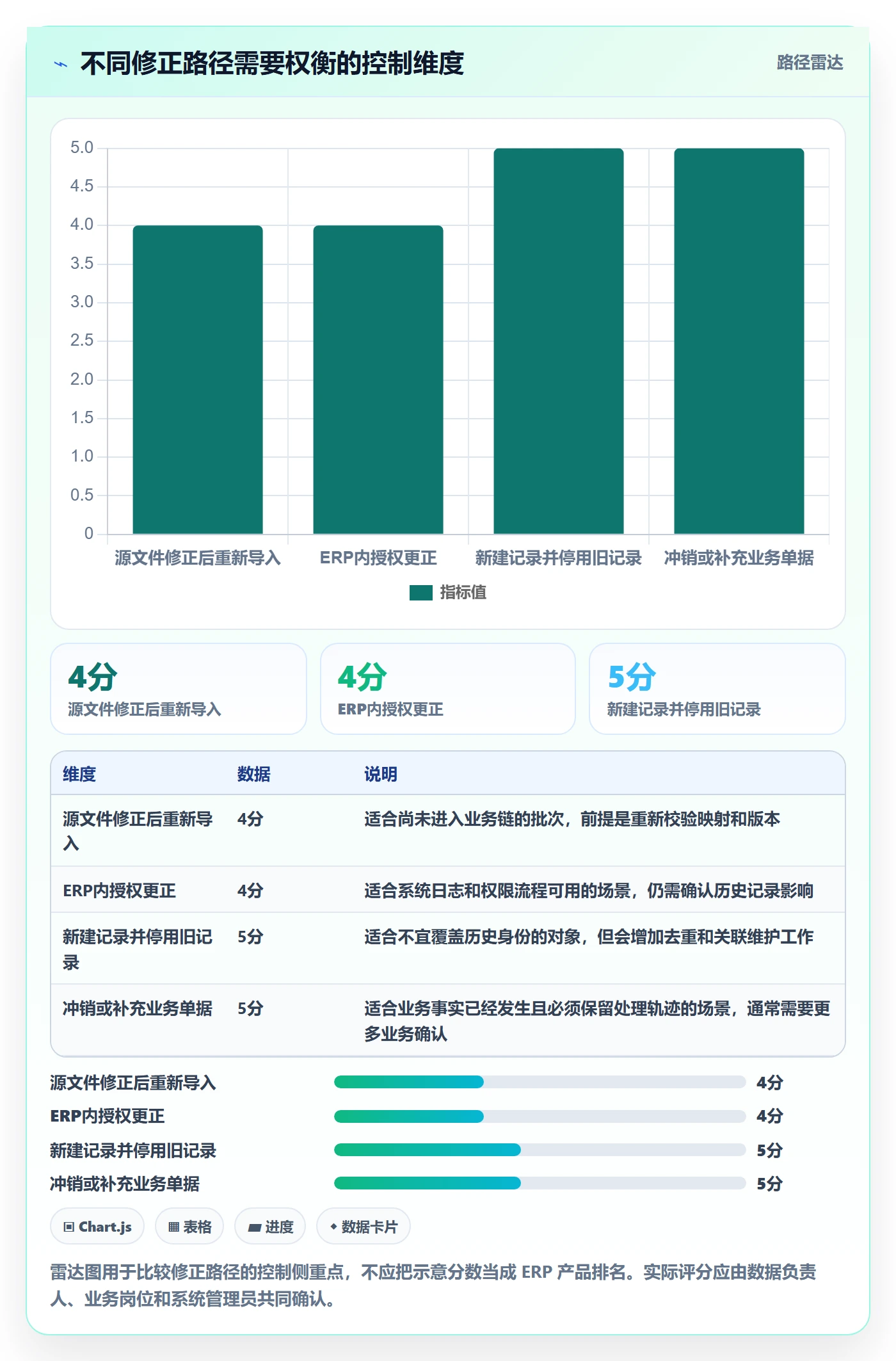This screenshot has height=1361, width=896.
Task: Click progress list label 冲销或补充业务单据
Action: pos(125,1184)
